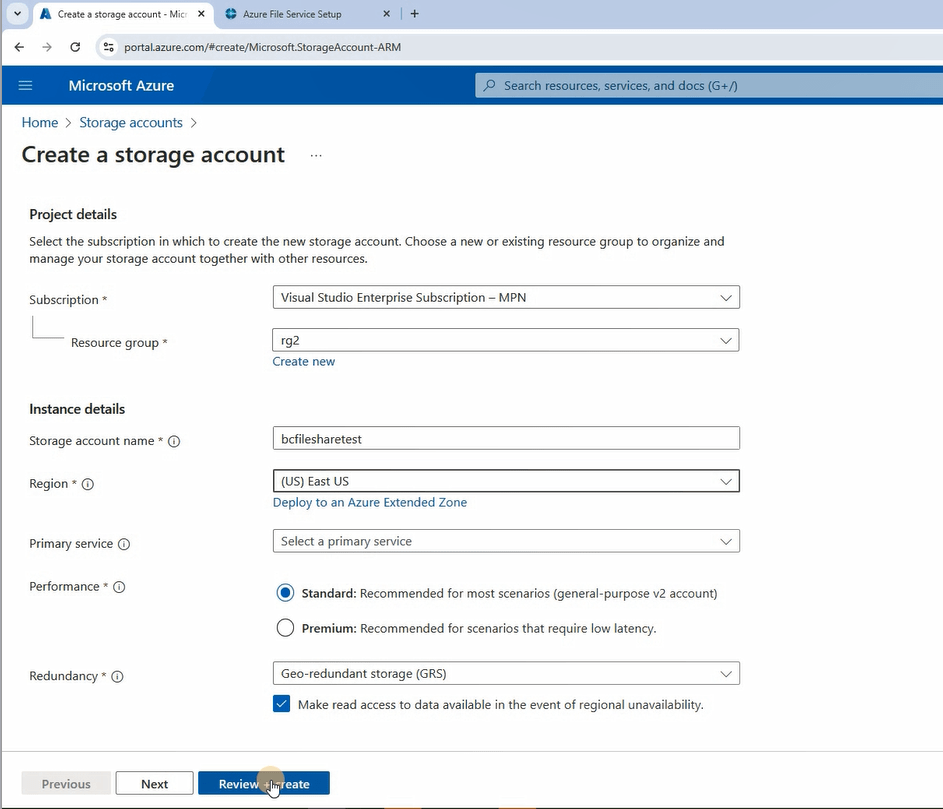The height and width of the screenshot is (809, 943).
Task: Expand the Redundancy dropdown
Action: click(506, 673)
